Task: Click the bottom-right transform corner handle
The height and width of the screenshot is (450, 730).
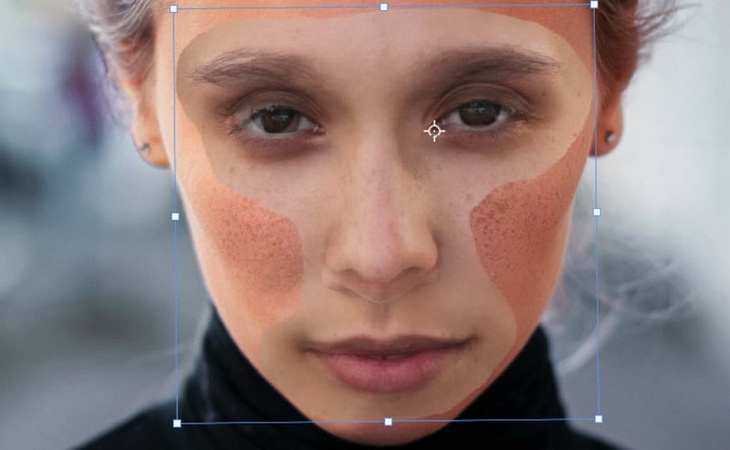Action: click(599, 419)
